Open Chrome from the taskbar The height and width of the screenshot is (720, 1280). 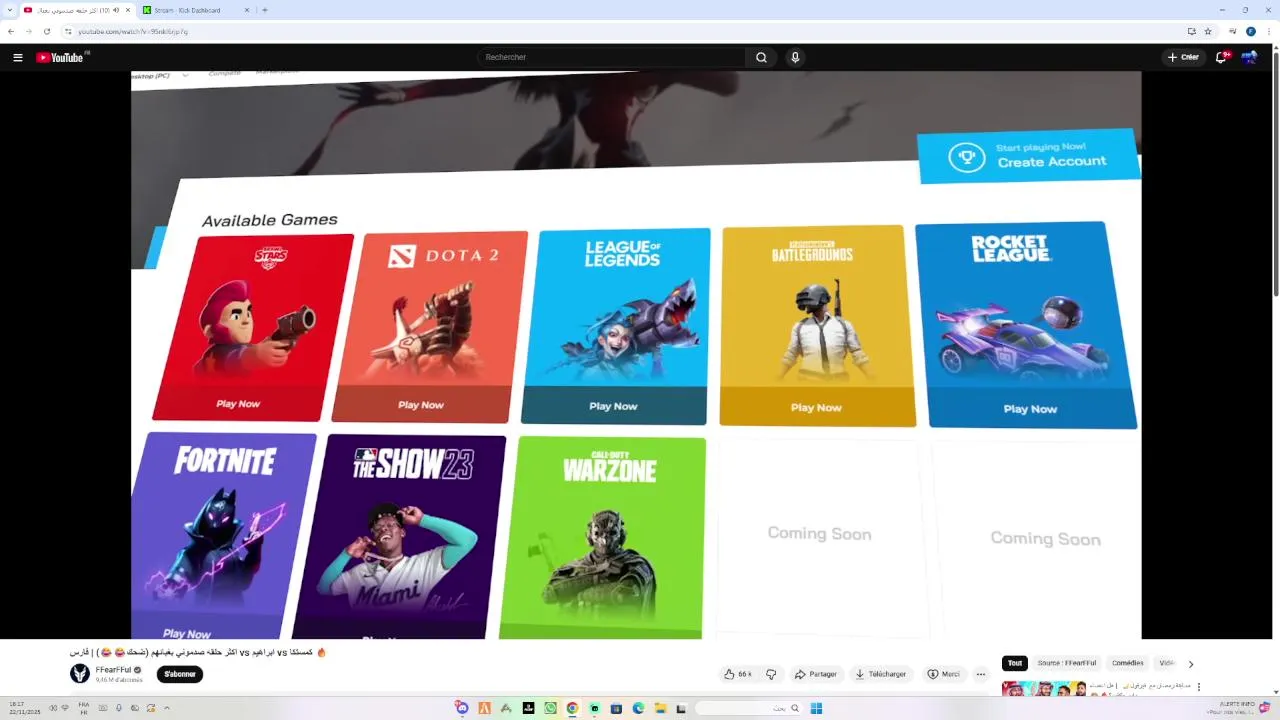pos(572,708)
